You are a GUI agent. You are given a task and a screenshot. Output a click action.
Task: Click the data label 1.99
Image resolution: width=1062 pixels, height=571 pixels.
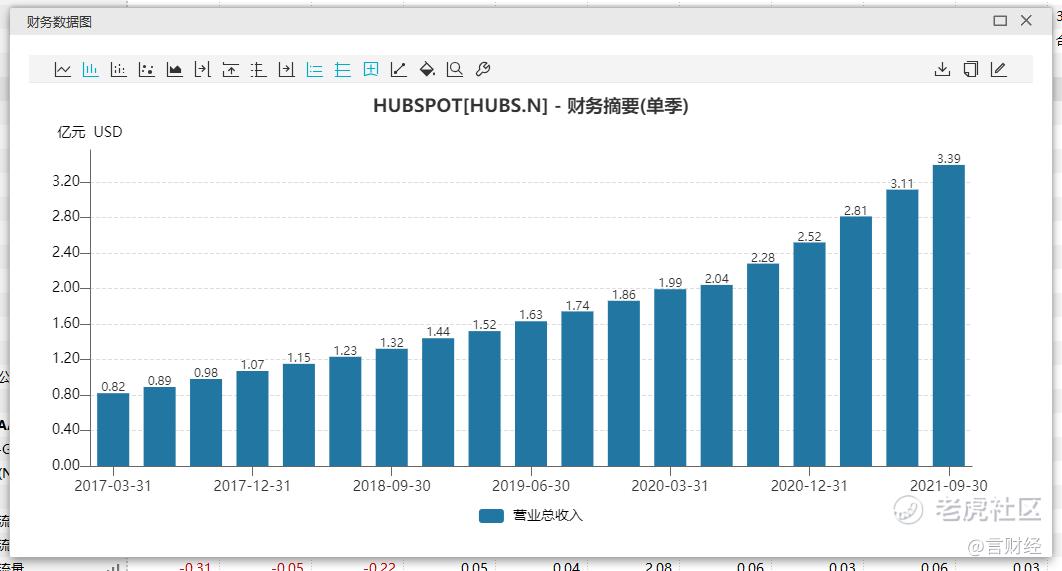pos(670,282)
